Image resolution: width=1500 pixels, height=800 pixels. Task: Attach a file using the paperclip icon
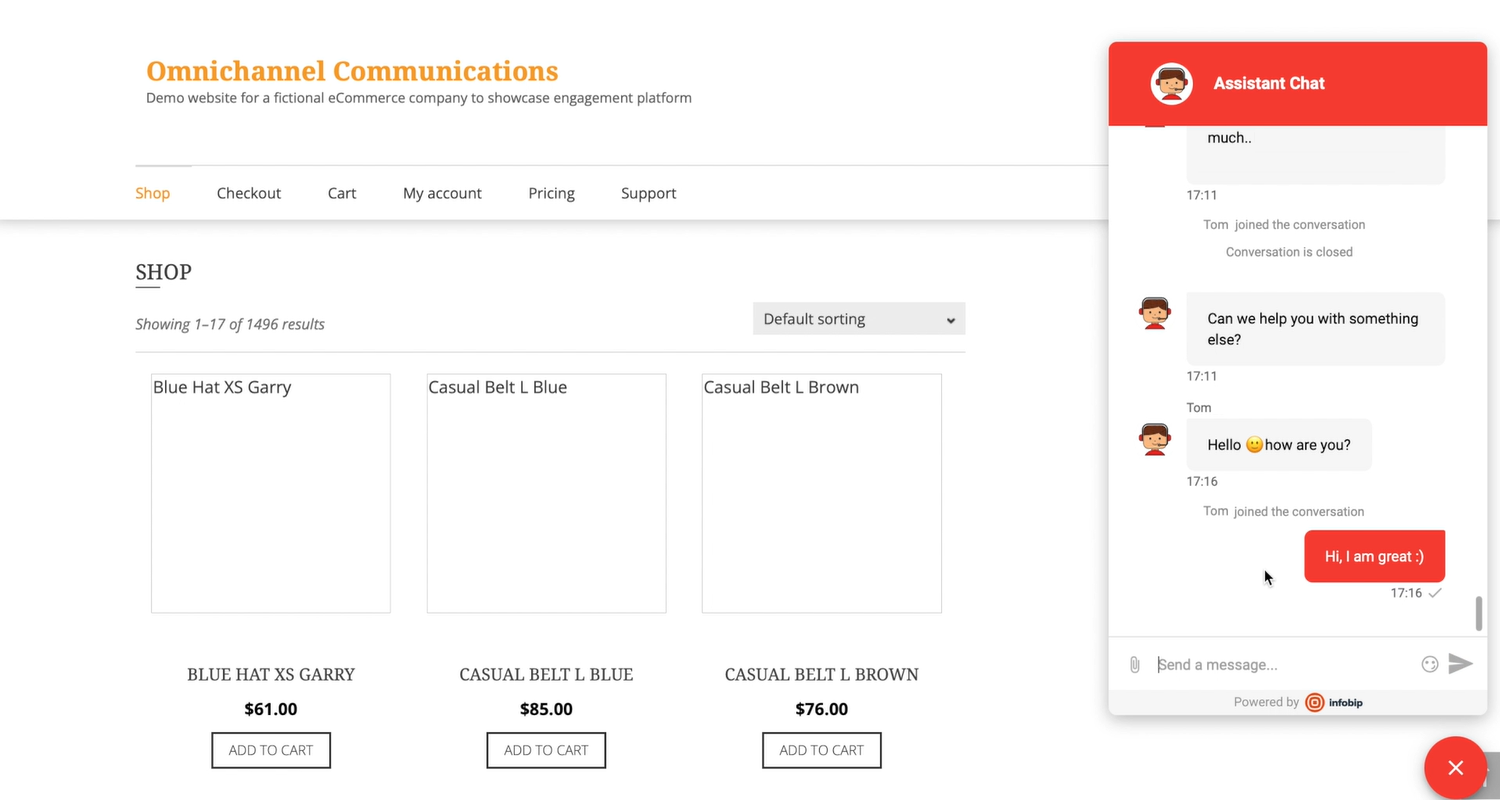[x=1134, y=664]
